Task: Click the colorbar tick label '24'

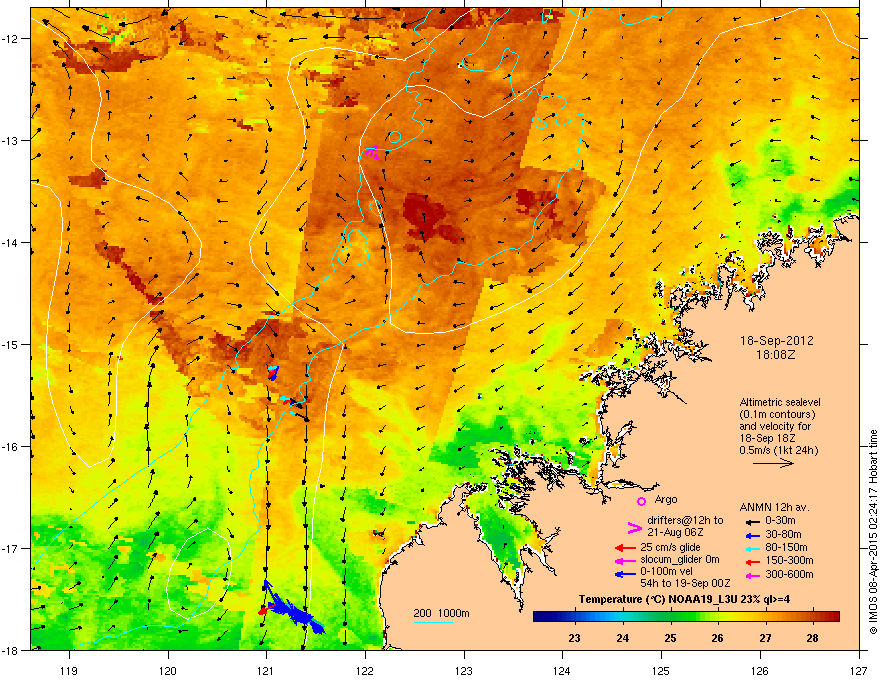Action: 622,638
